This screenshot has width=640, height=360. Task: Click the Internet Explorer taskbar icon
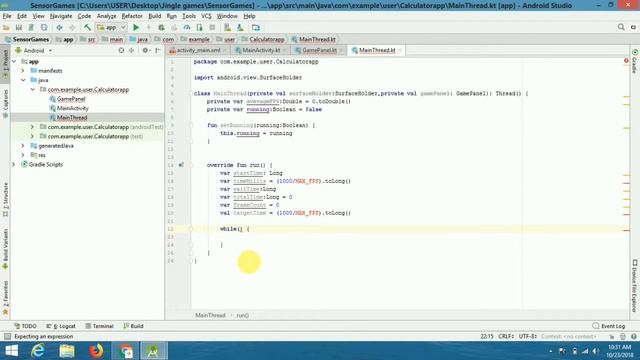point(38,351)
